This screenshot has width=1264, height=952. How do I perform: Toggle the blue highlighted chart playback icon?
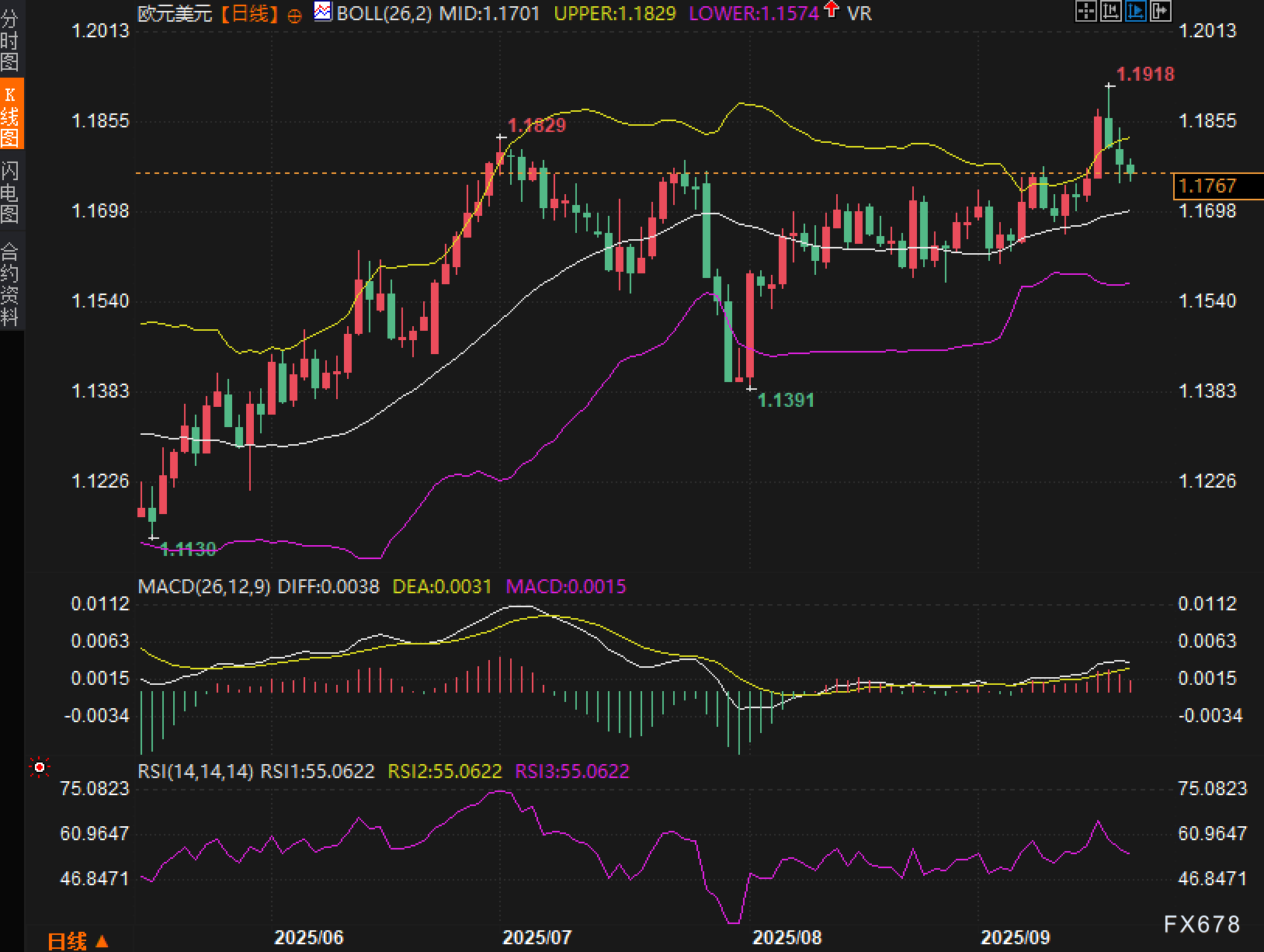(1135, 11)
